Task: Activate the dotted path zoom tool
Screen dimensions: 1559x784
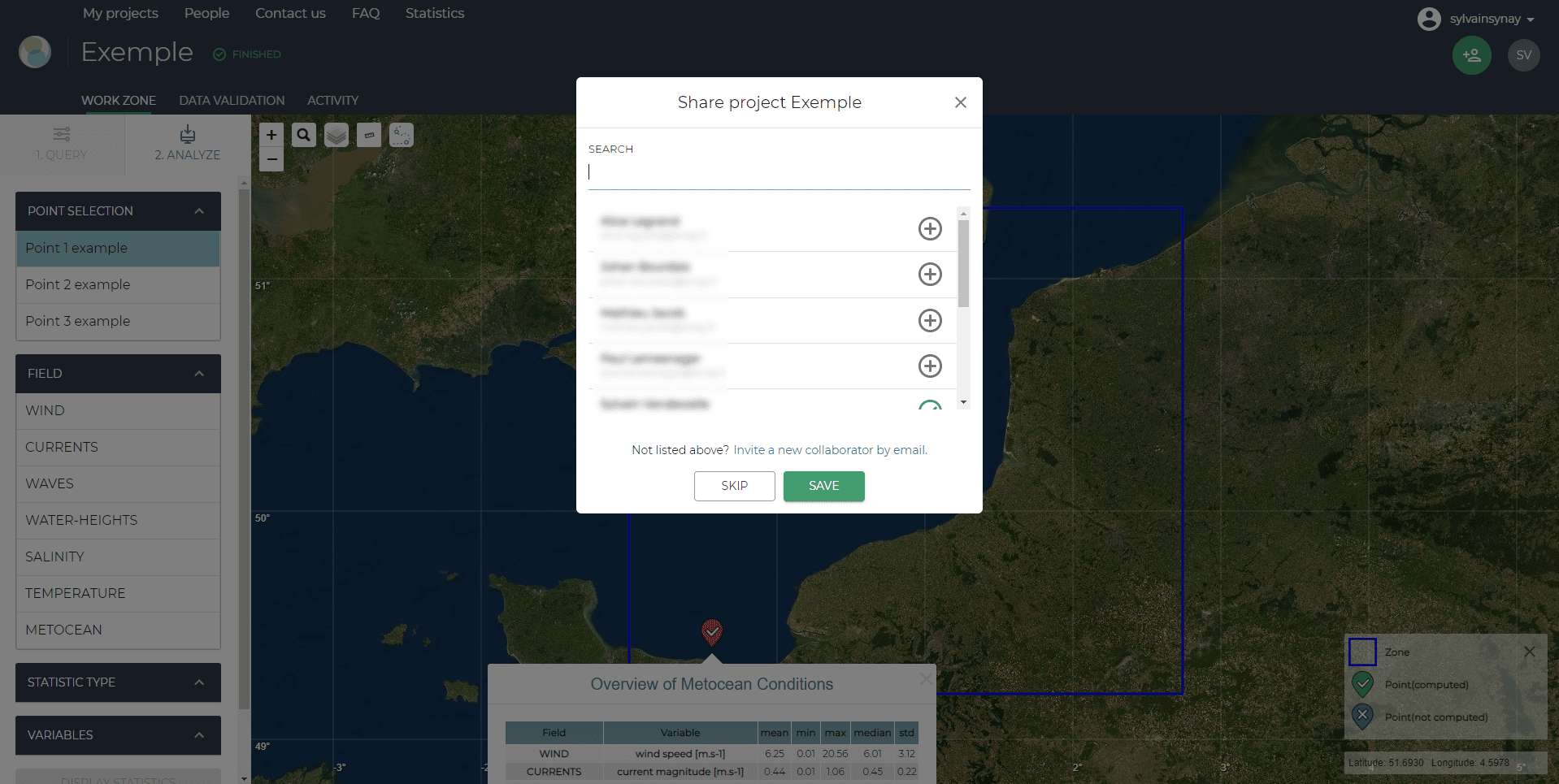Action: coord(402,135)
